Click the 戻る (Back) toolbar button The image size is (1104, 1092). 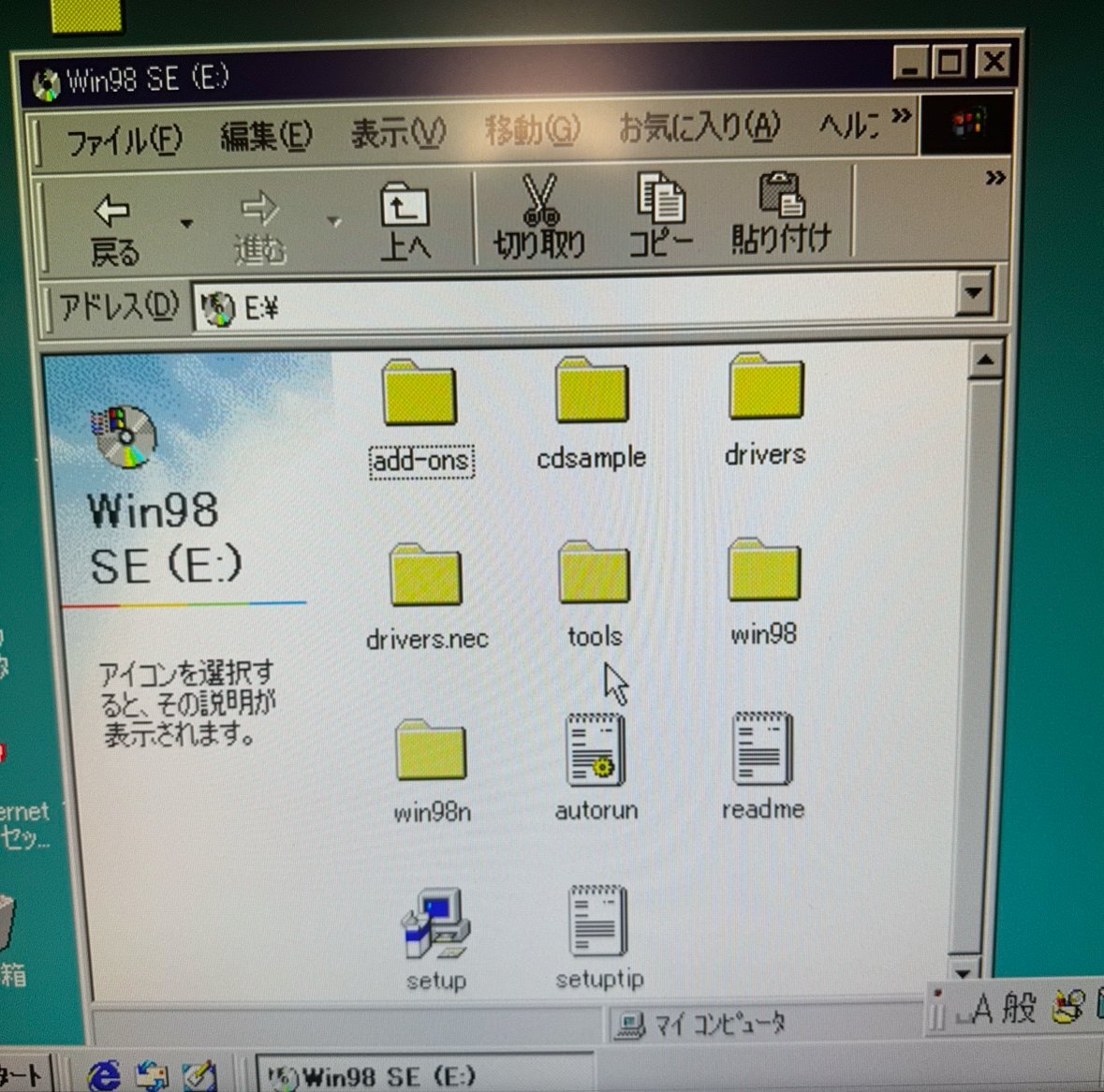click(x=114, y=229)
